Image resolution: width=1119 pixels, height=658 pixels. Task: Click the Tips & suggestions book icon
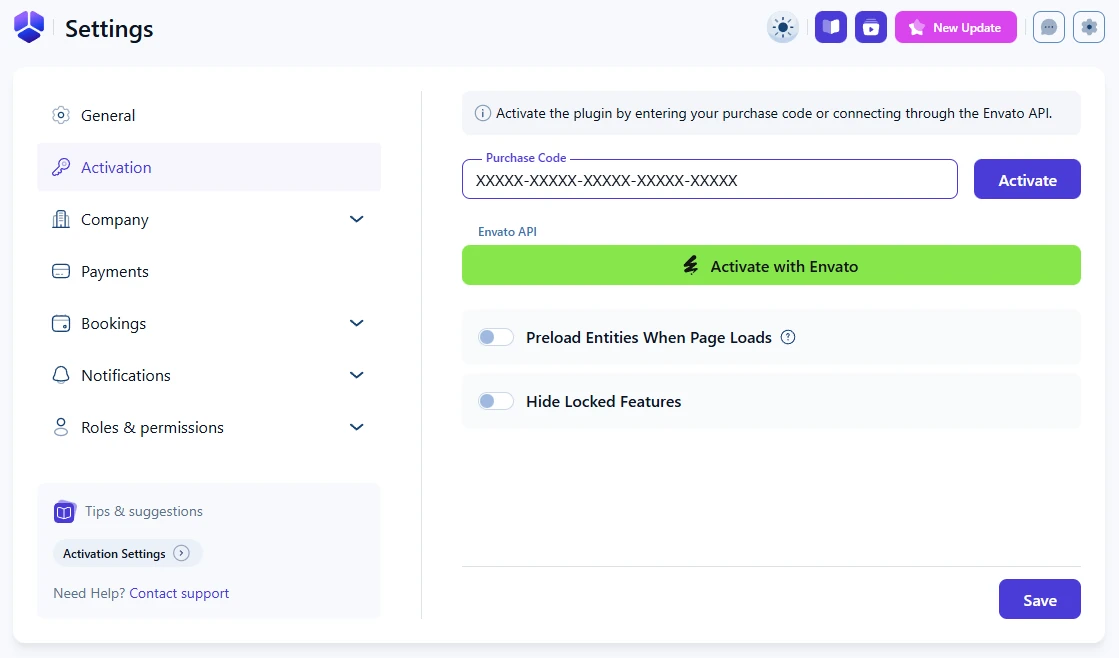(64, 512)
